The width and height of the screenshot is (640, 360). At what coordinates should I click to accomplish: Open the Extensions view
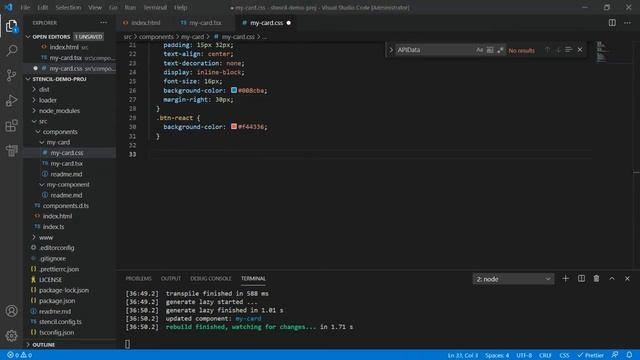(x=11, y=126)
